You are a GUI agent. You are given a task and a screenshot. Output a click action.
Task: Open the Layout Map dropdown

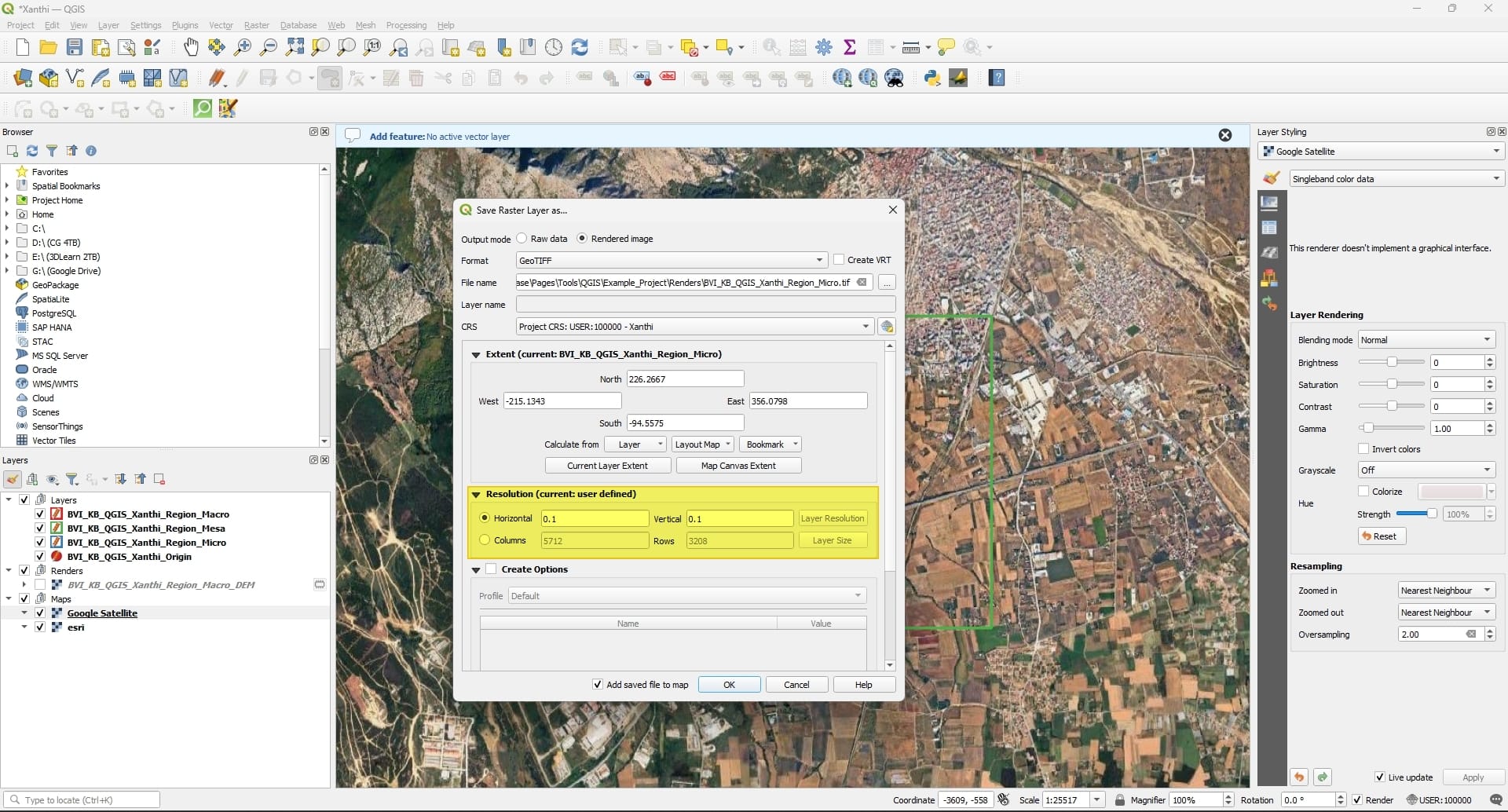[x=703, y=444]
